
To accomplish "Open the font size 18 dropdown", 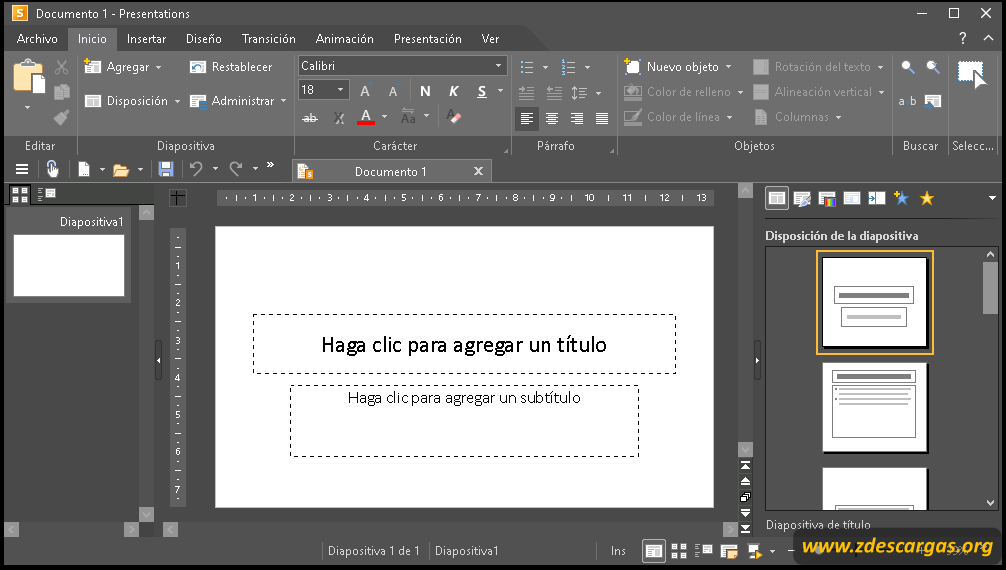I will 341,91.
